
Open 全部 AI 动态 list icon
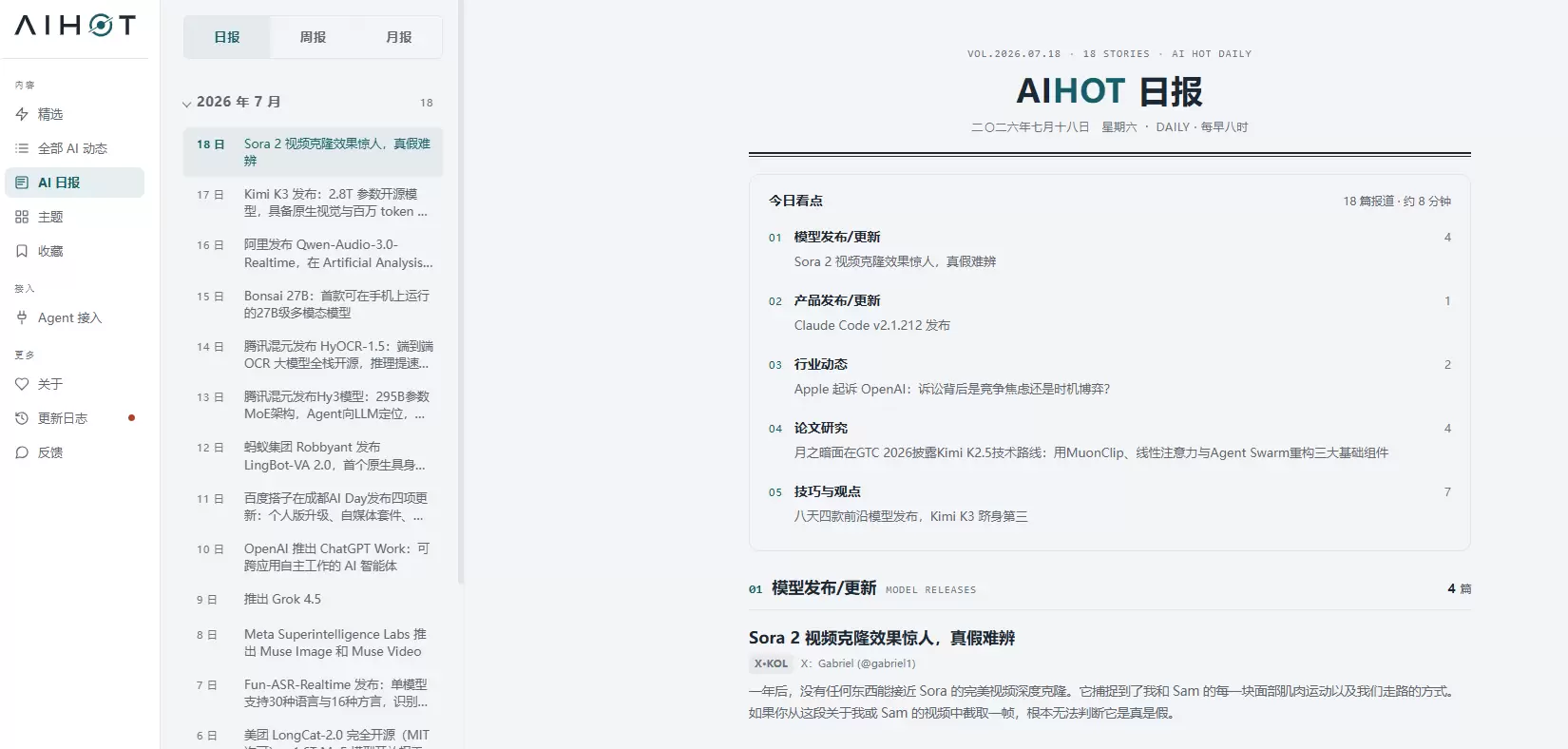point(22,148)
